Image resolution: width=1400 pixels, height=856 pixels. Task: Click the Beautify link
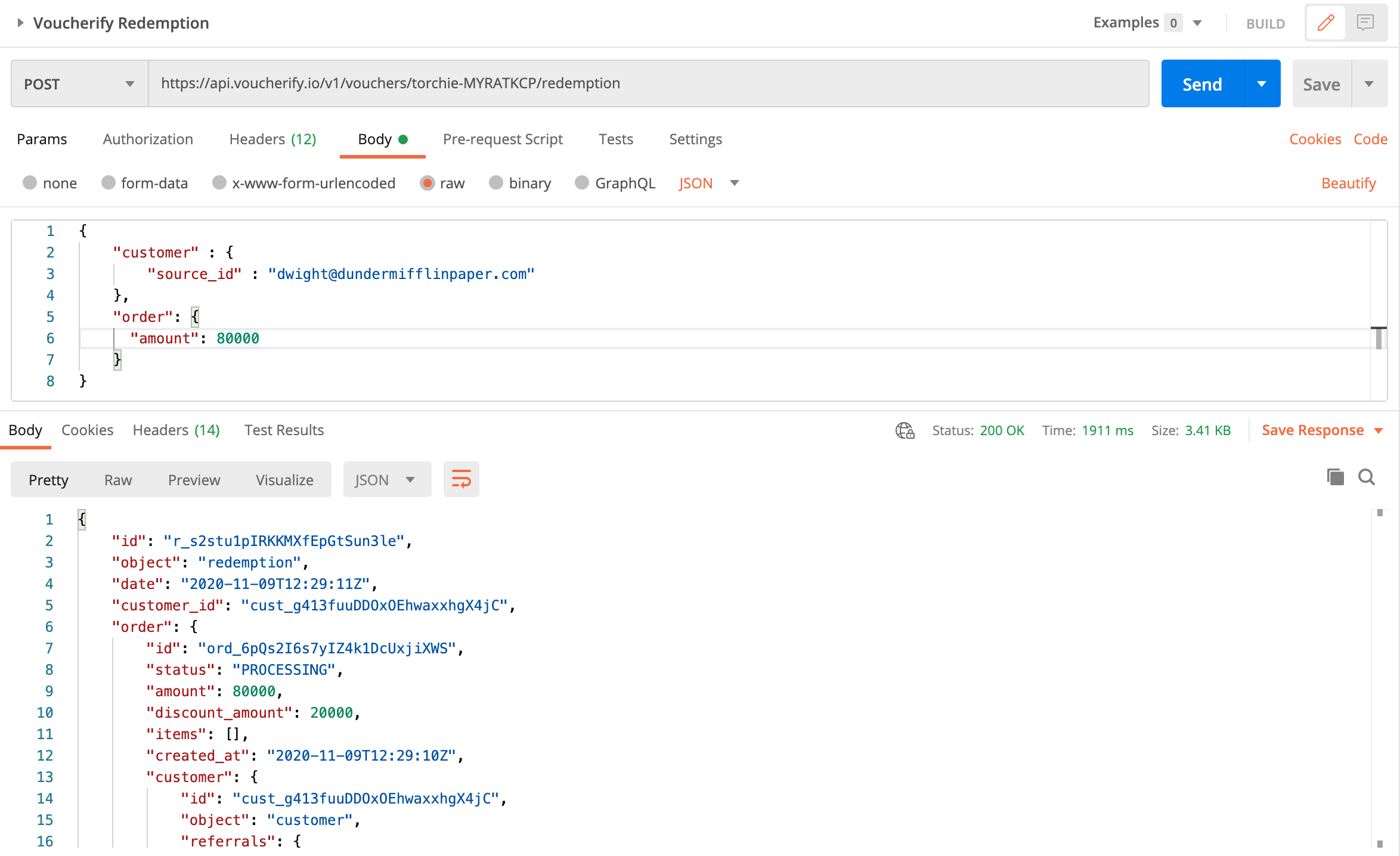(1348, 183)
